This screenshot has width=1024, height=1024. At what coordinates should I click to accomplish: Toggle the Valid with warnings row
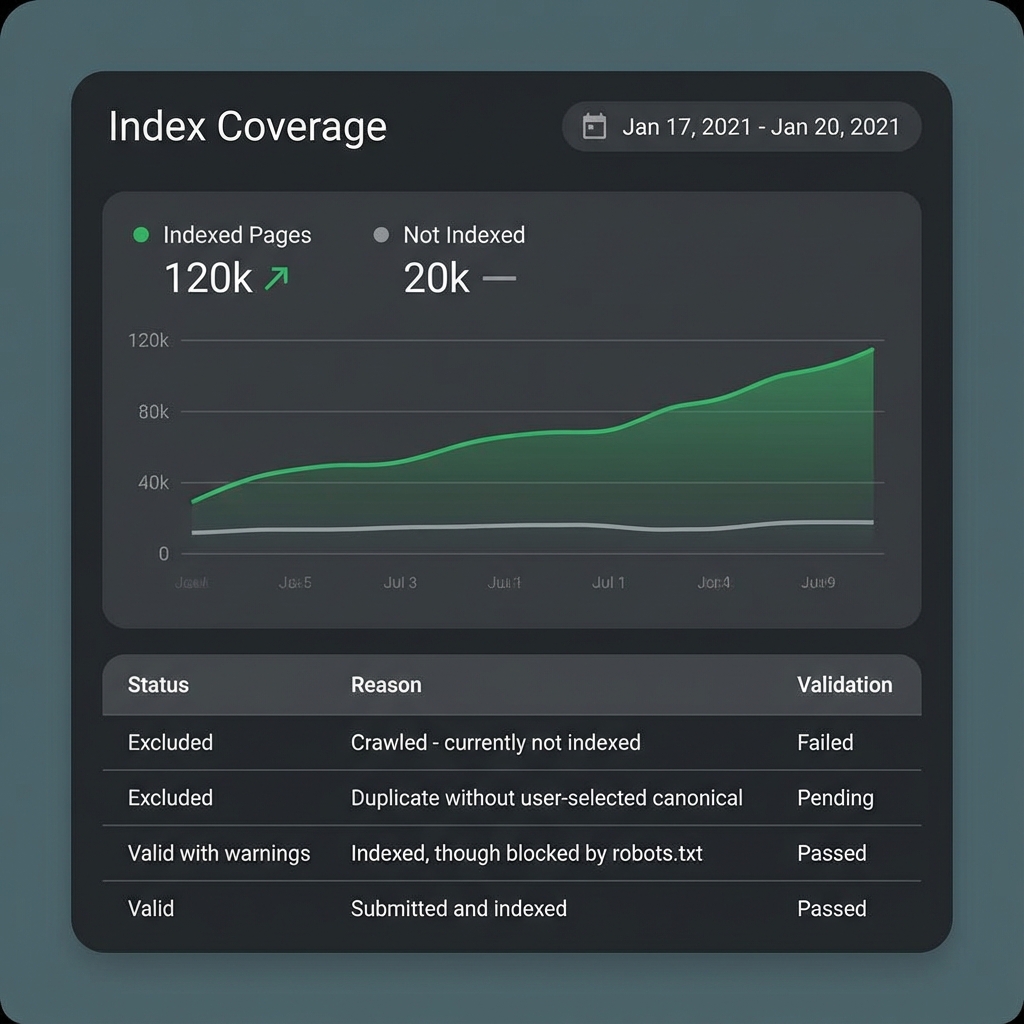[x=218, y=853]
